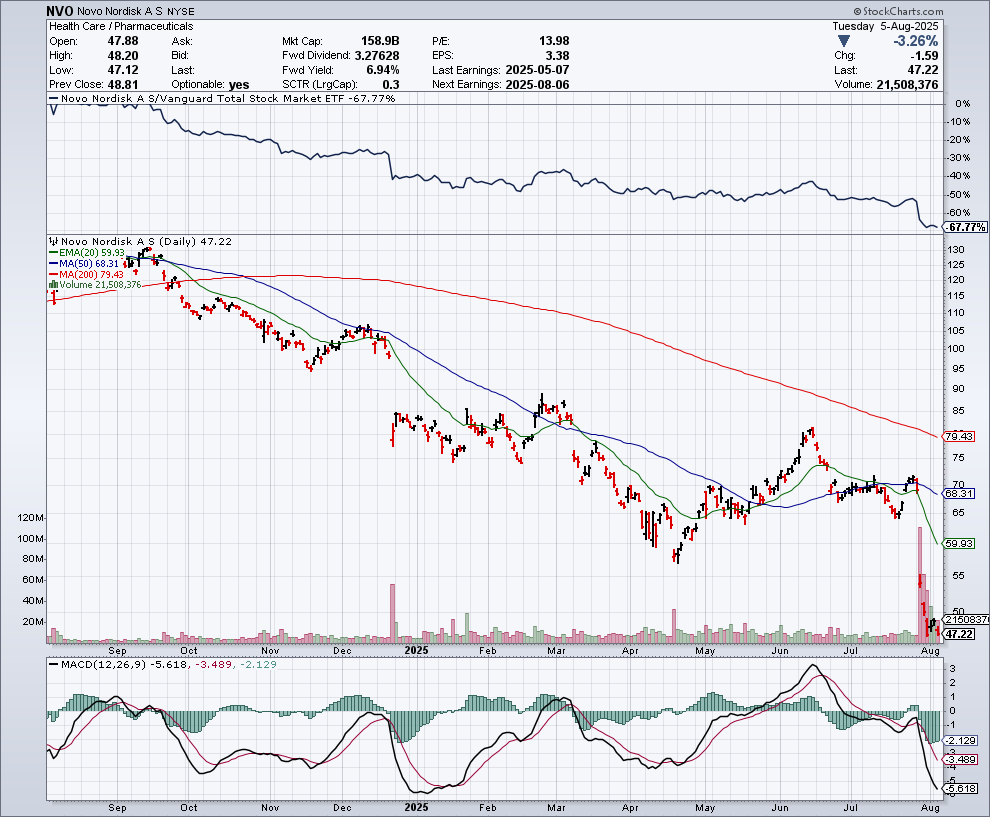The height and width of the screenshot is (817, 990).
Task: Click the -5.618 MACD axis label
Action: tap(960, 789)
